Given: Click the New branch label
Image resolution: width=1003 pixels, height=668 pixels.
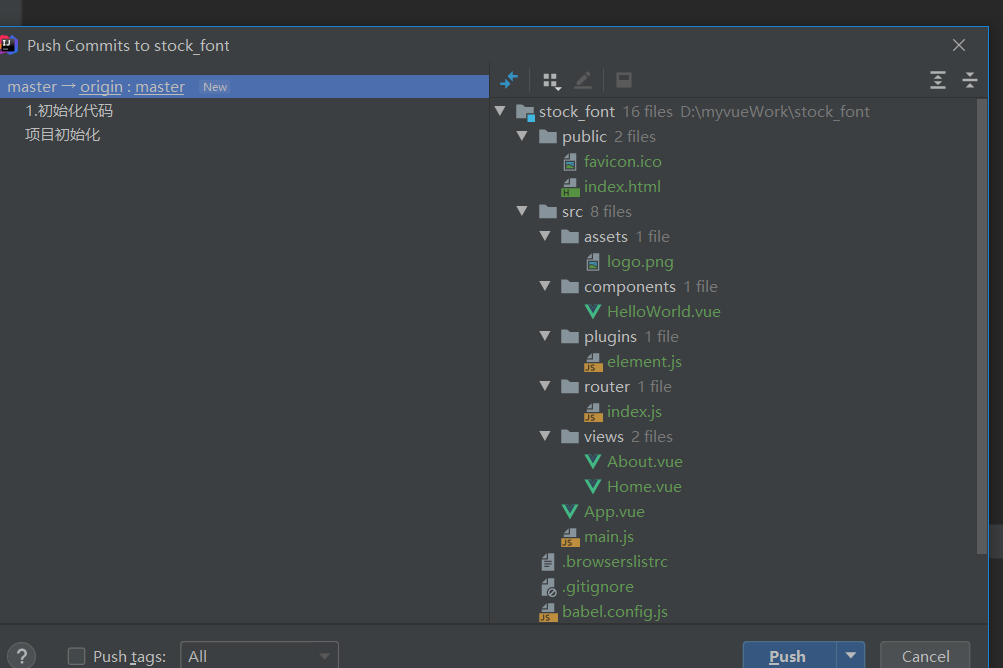Looking at the screenshot, I should (215, 87).
